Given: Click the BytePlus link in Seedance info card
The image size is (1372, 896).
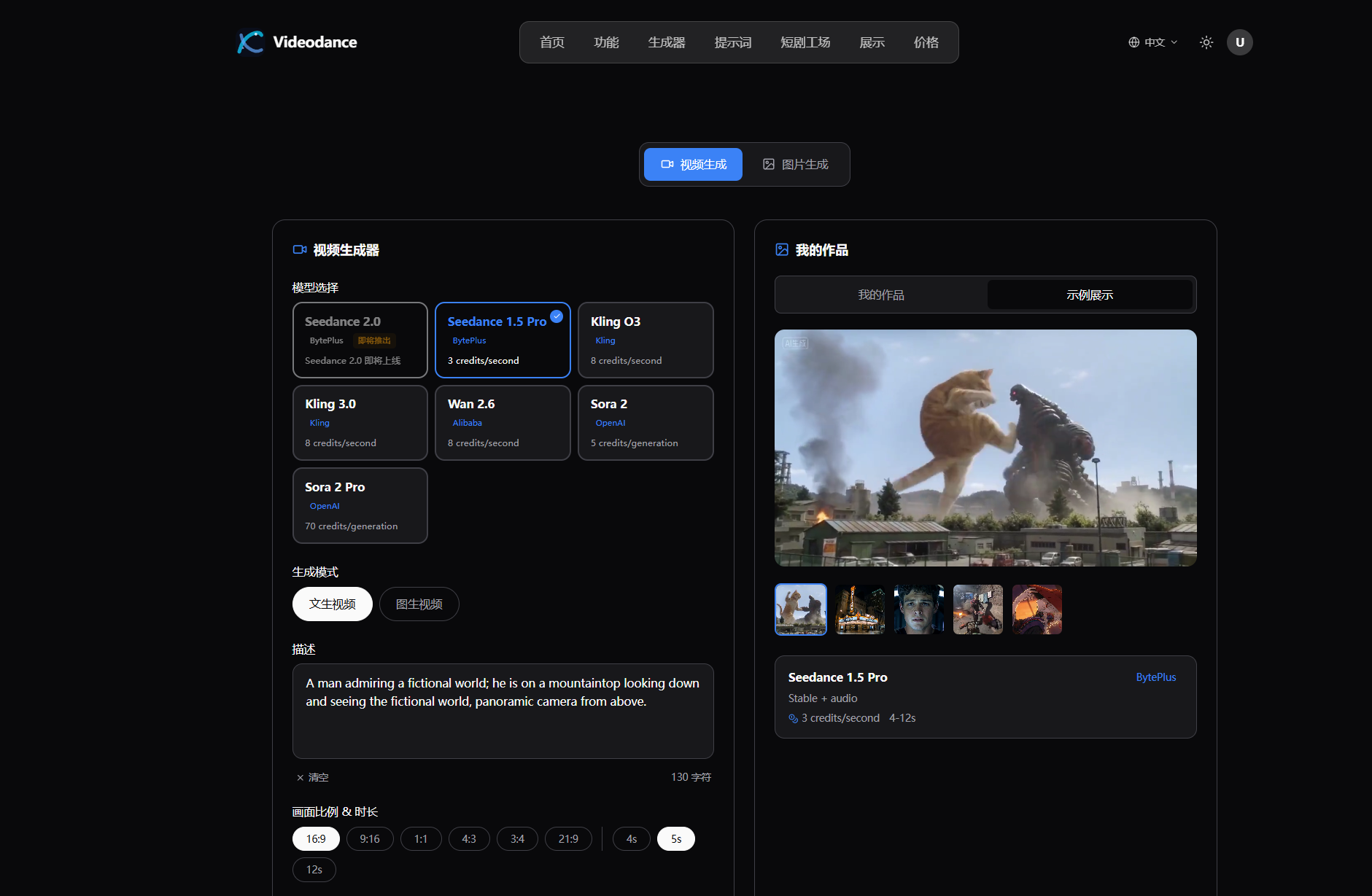Looking at the screenshot, I should pos(1155,677).
